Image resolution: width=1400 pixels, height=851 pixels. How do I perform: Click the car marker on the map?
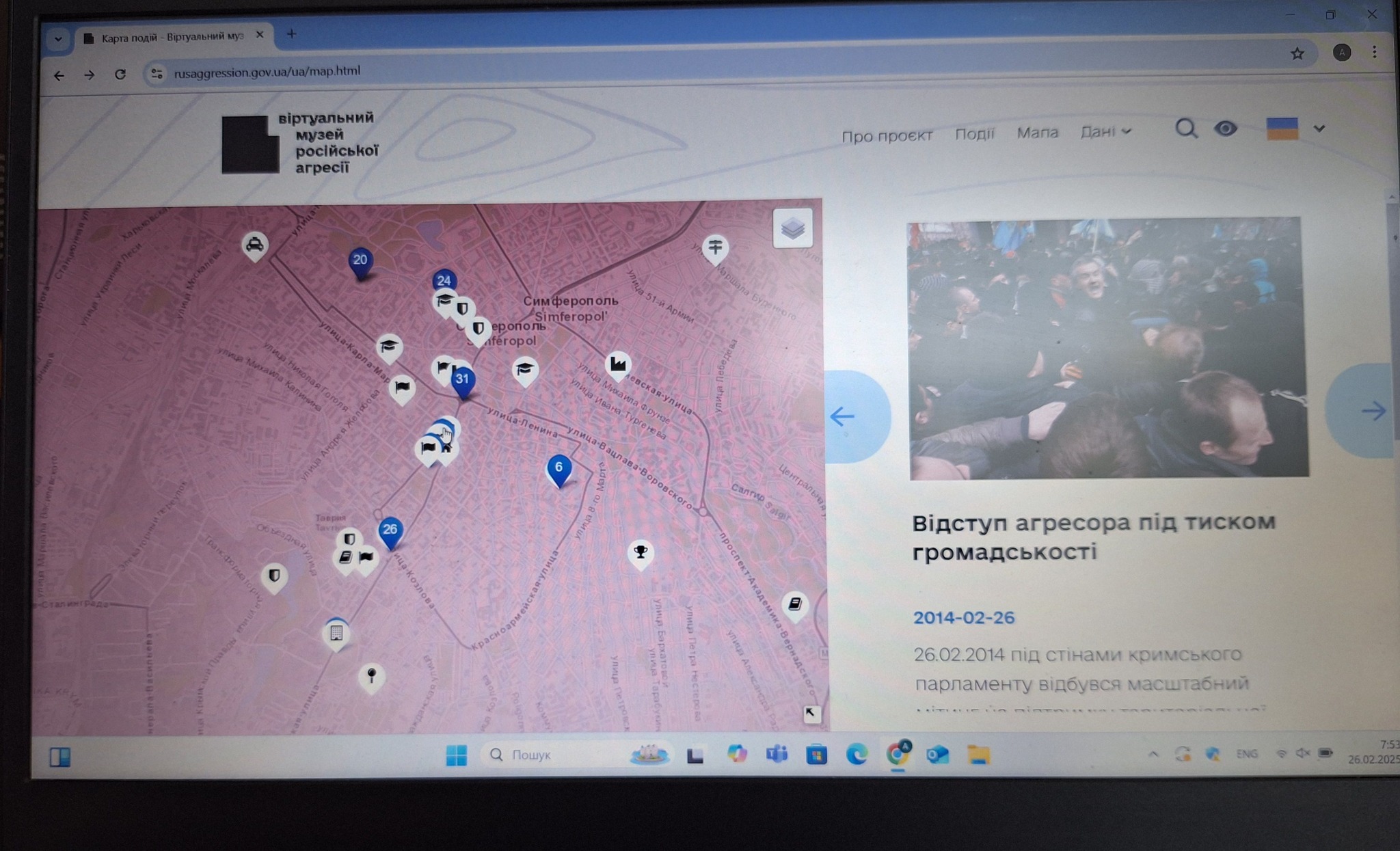[254, 245]
